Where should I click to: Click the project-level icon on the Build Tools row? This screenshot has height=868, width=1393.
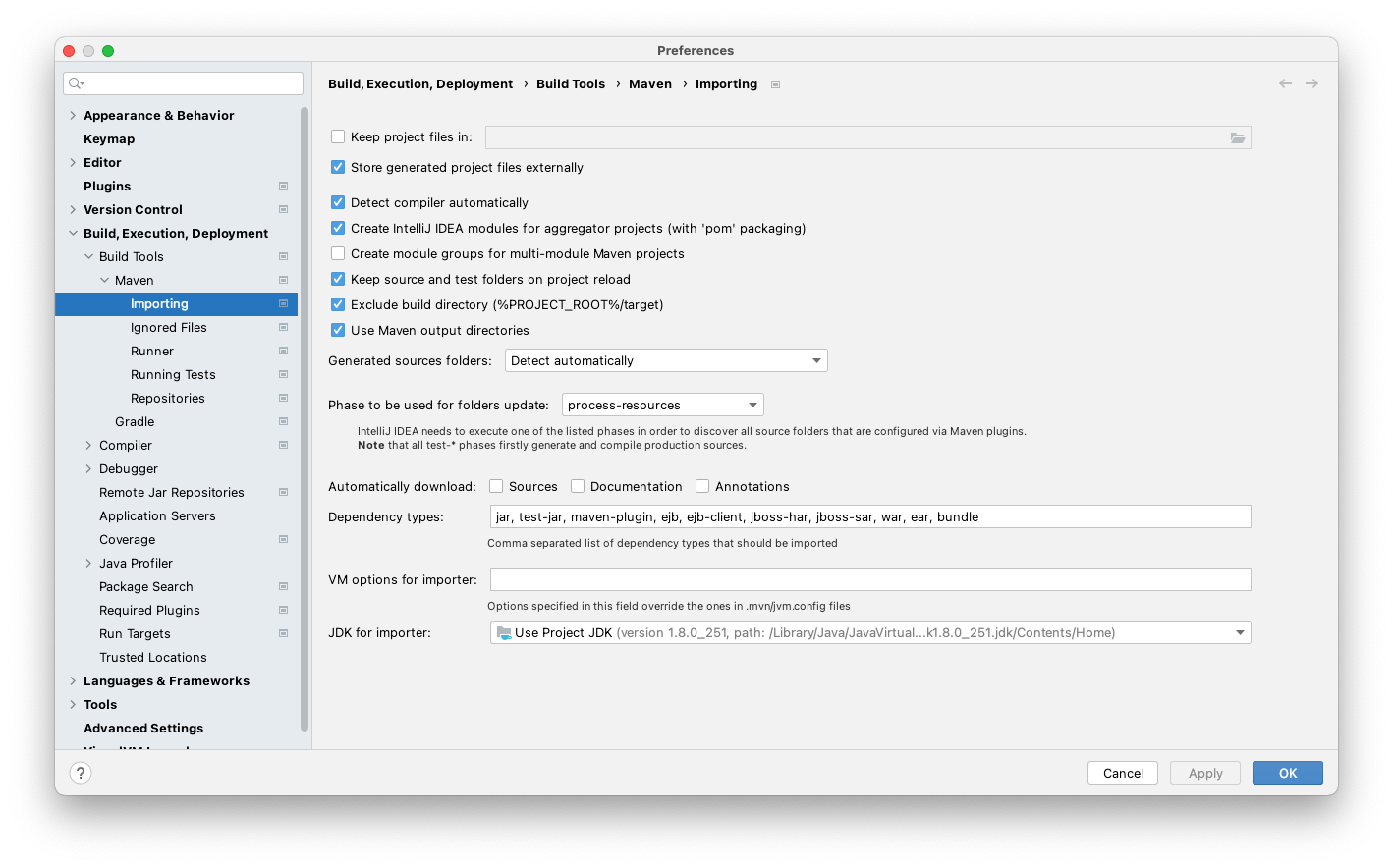(283, 256)
